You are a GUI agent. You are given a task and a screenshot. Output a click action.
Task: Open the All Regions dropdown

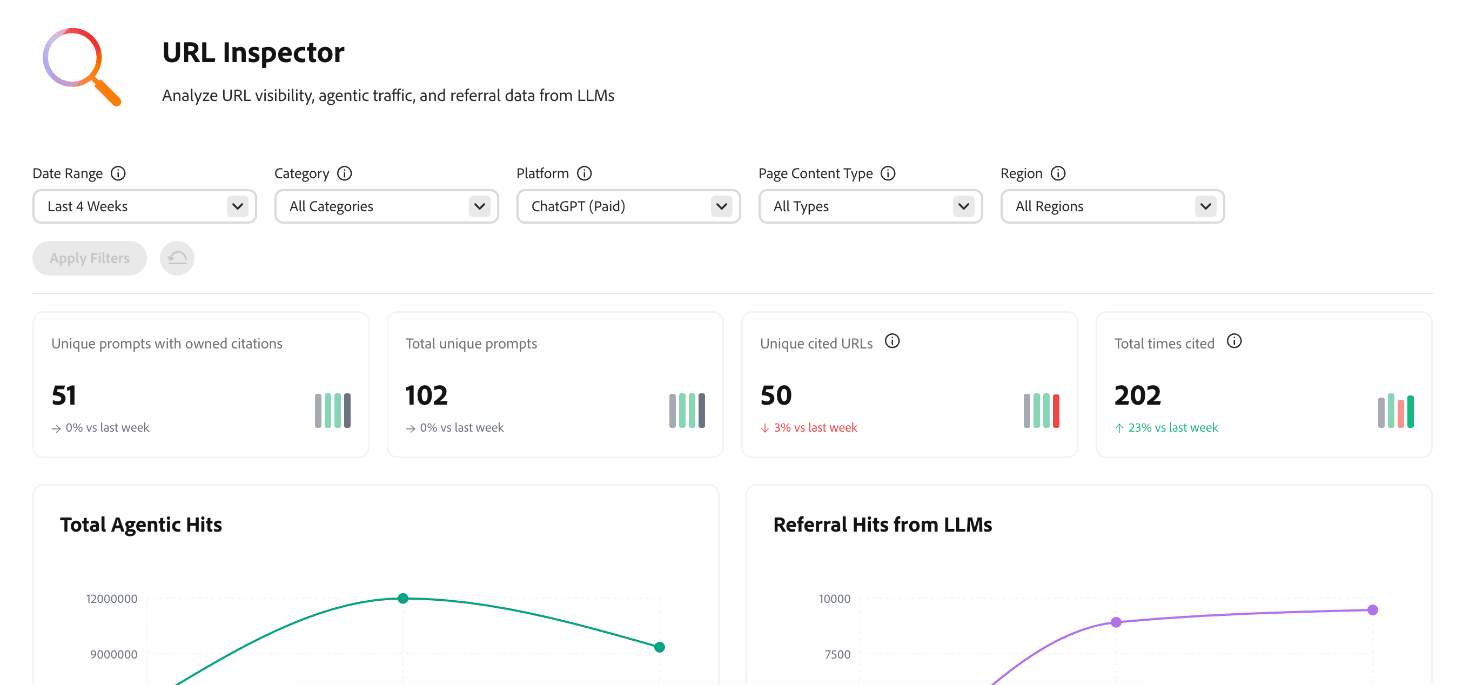[1112, 206]
